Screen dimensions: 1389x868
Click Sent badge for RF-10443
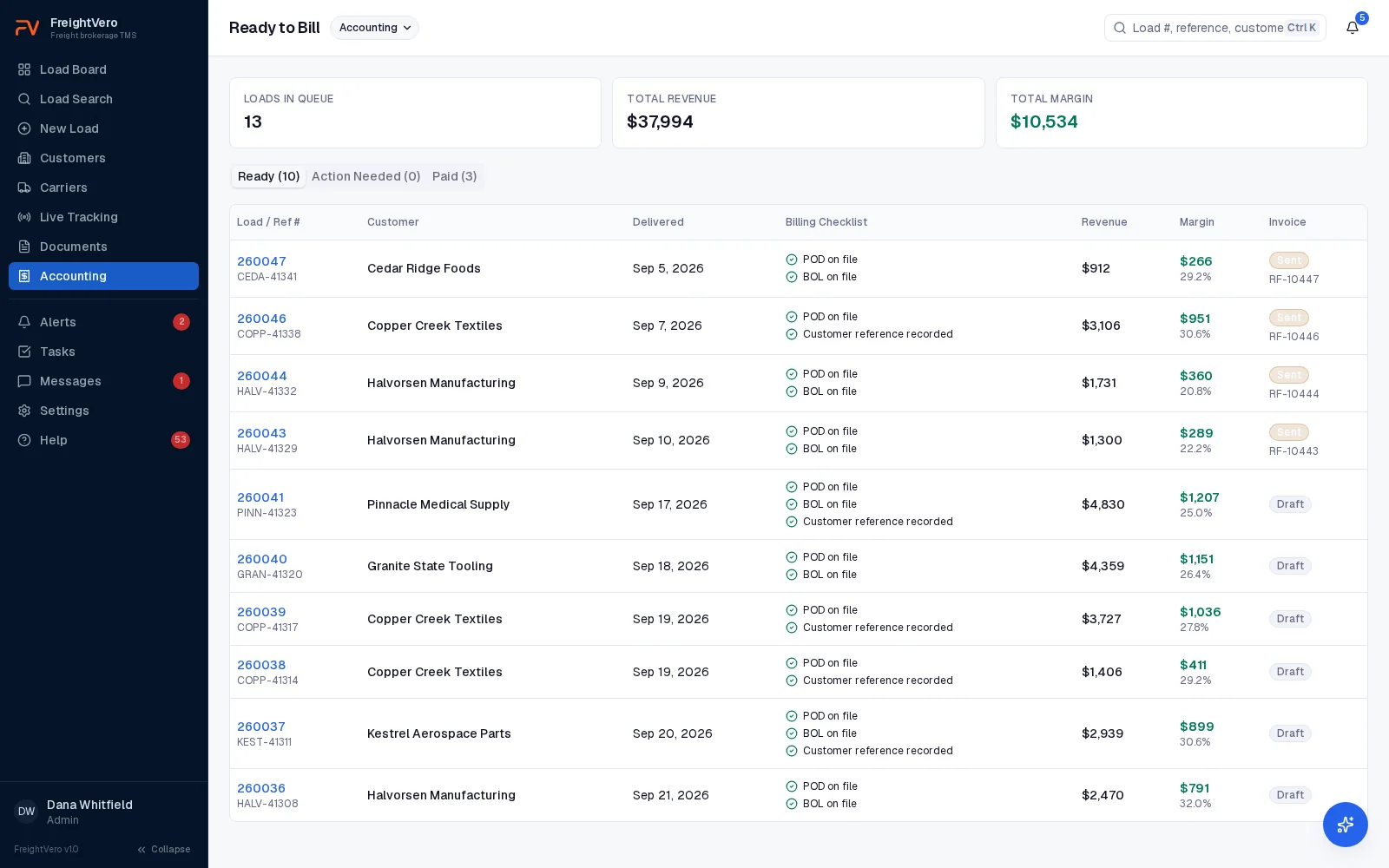click(x=1289, y=432)
